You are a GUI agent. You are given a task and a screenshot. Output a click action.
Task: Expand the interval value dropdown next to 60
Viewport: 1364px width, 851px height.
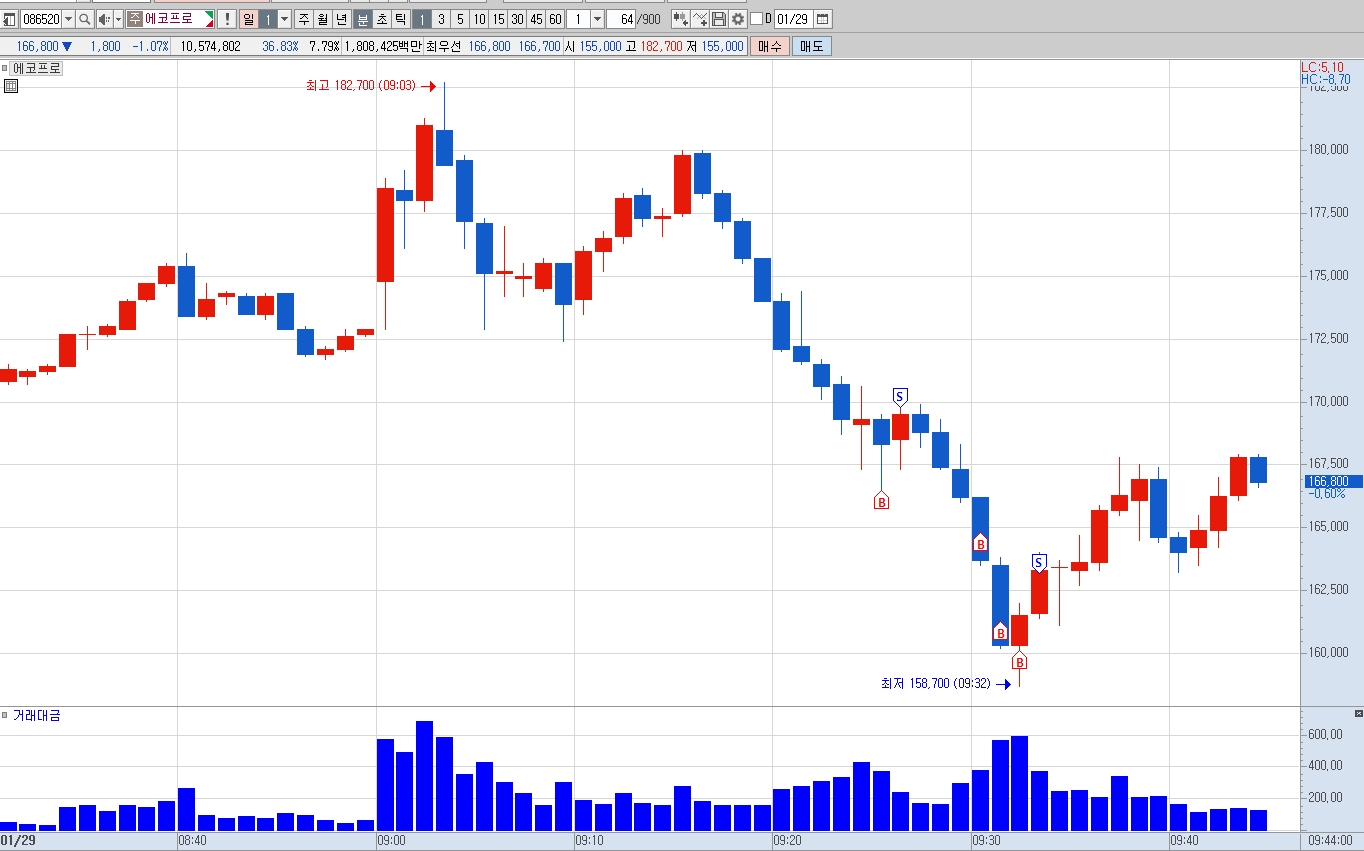pyautogui.click(x=597, y=19)
